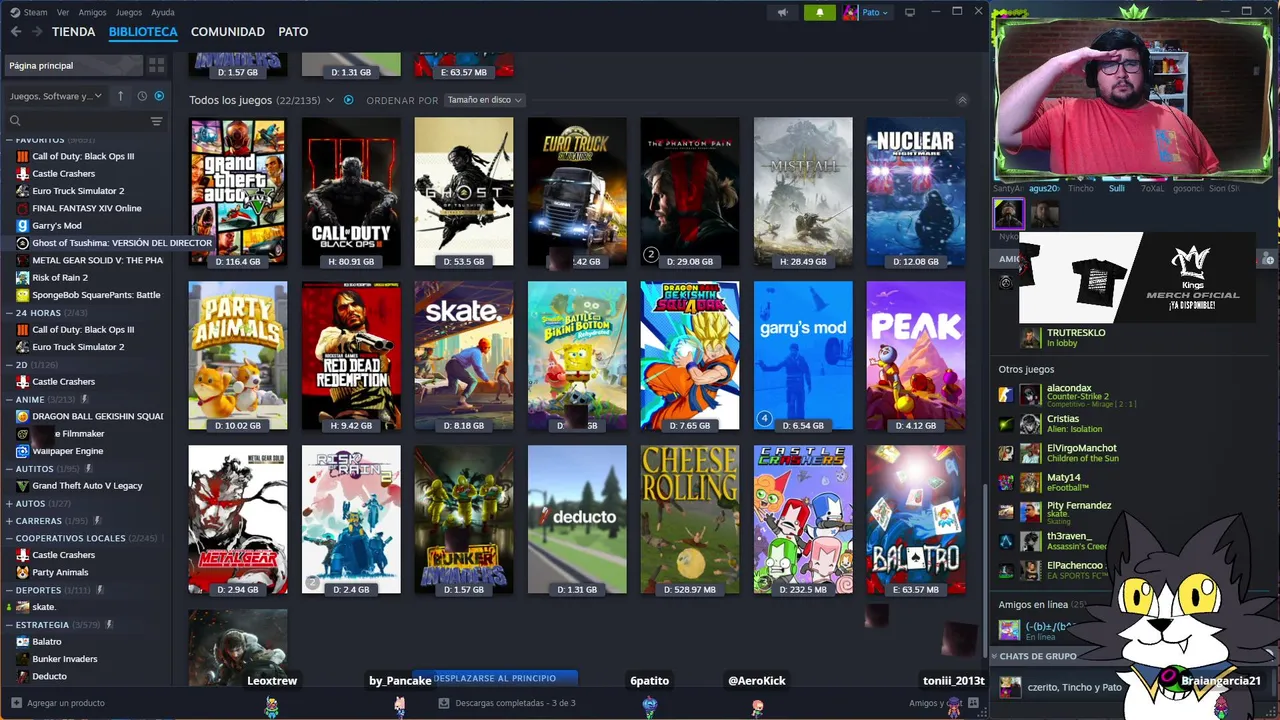The image size is (1280, 720).
Task: Collapse the 2D category
Action: (x=10, y=365)
